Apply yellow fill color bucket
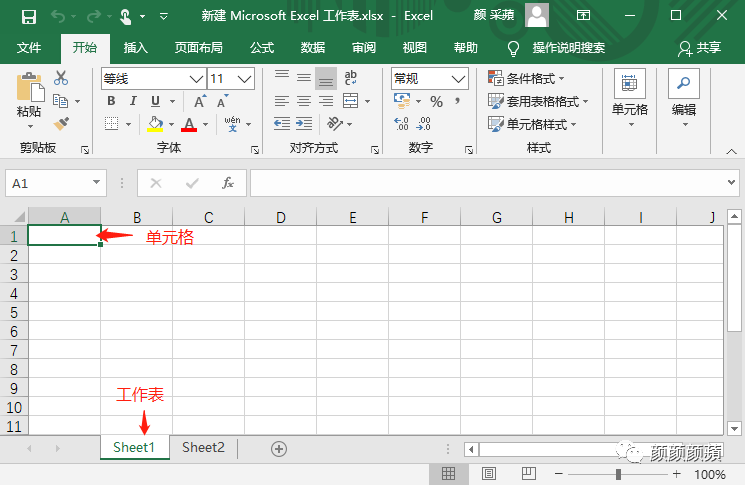The width and height of the screenshot is (745, 485). 155,124
